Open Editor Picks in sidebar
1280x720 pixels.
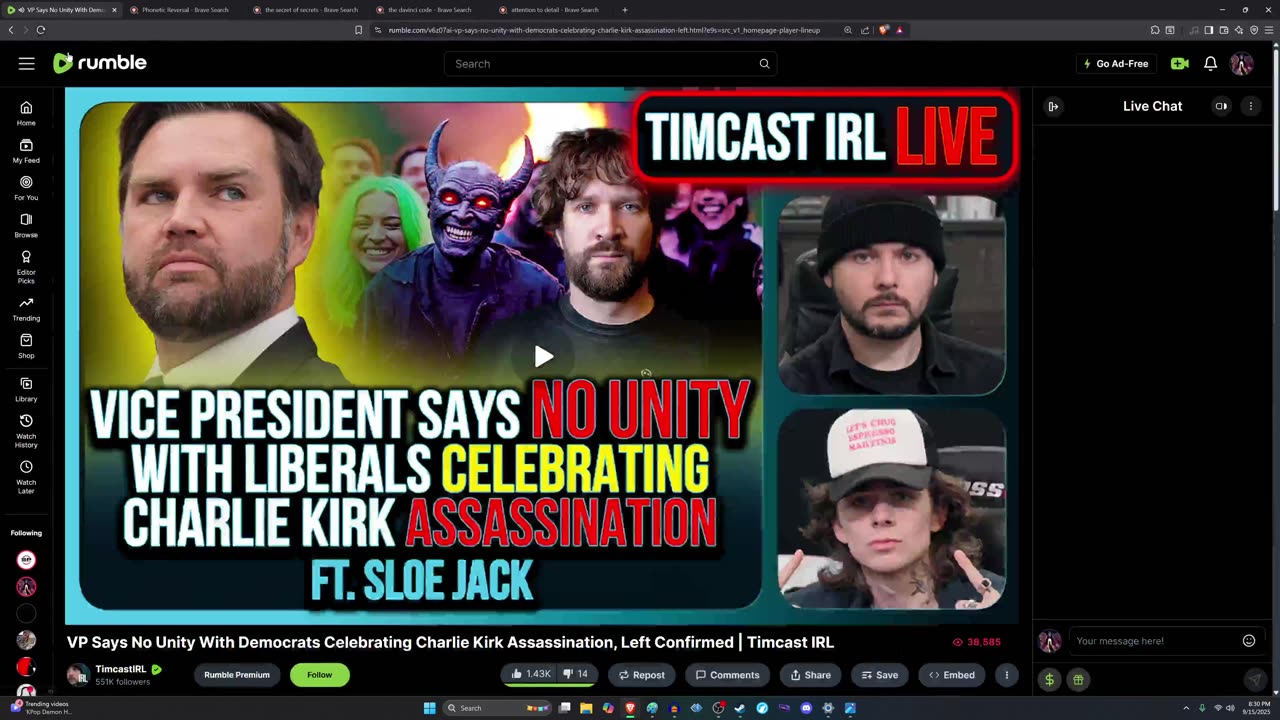26,267
